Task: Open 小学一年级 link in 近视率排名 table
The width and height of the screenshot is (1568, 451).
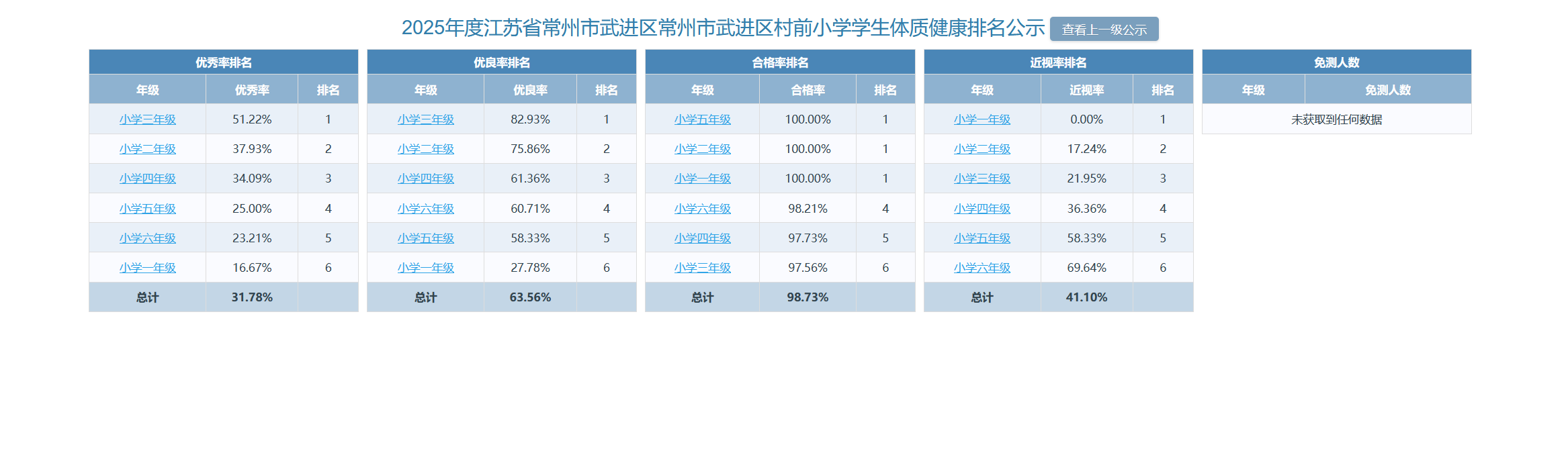Action: 982,119
